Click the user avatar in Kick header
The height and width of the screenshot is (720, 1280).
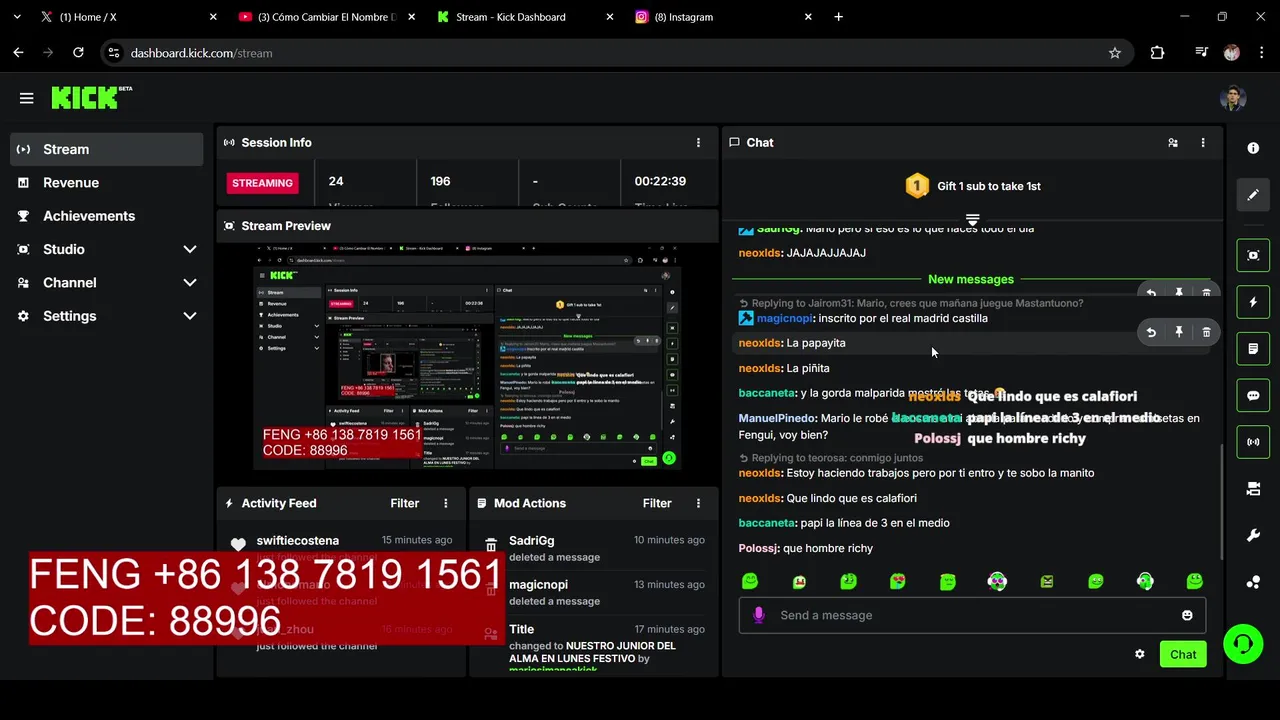1232,98
